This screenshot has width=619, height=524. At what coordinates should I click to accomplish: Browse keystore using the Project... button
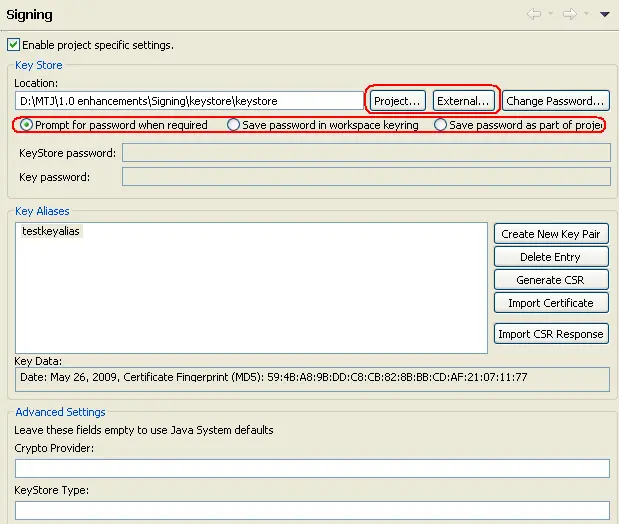pyautogui.click(x=398, y=101)
